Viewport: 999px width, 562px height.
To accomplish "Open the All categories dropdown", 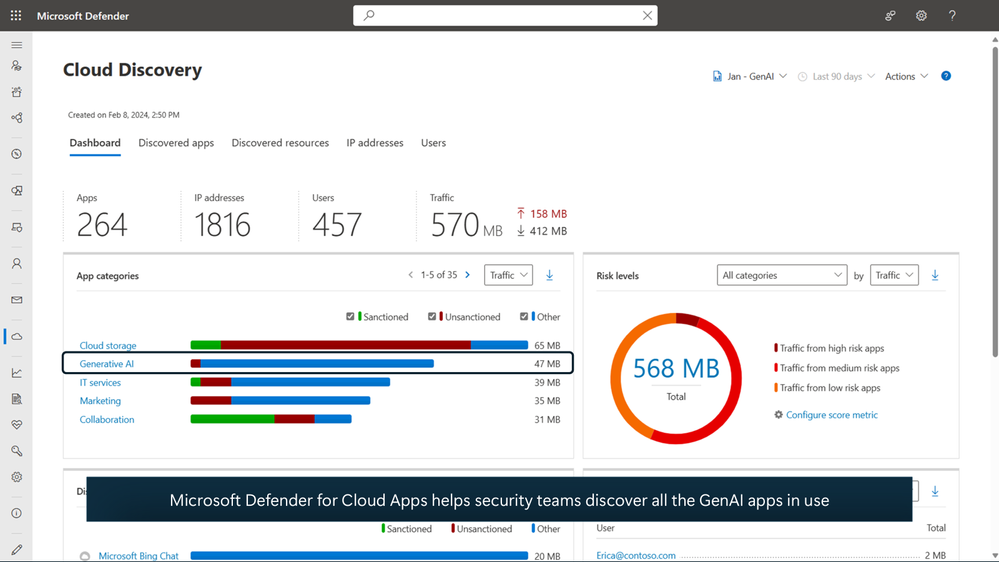I will pyautogui.click(x=782, y=275).
